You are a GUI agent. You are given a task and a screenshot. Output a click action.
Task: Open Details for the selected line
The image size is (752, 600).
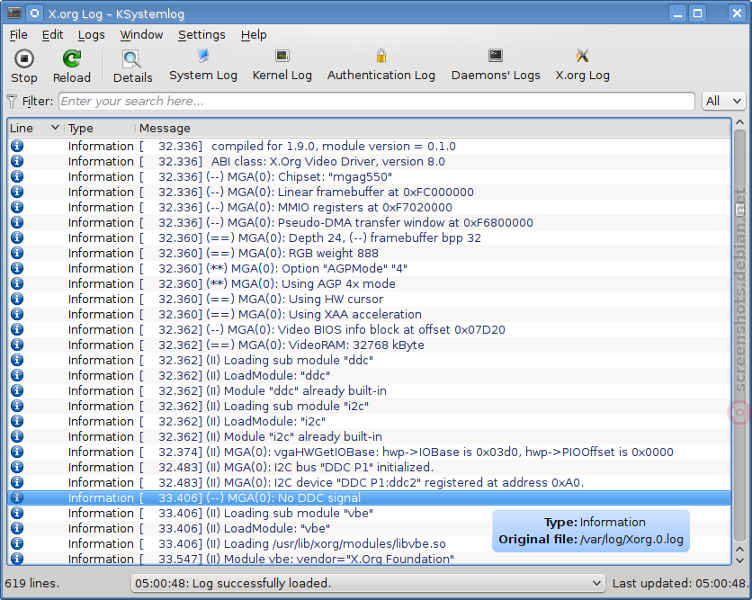132,66
